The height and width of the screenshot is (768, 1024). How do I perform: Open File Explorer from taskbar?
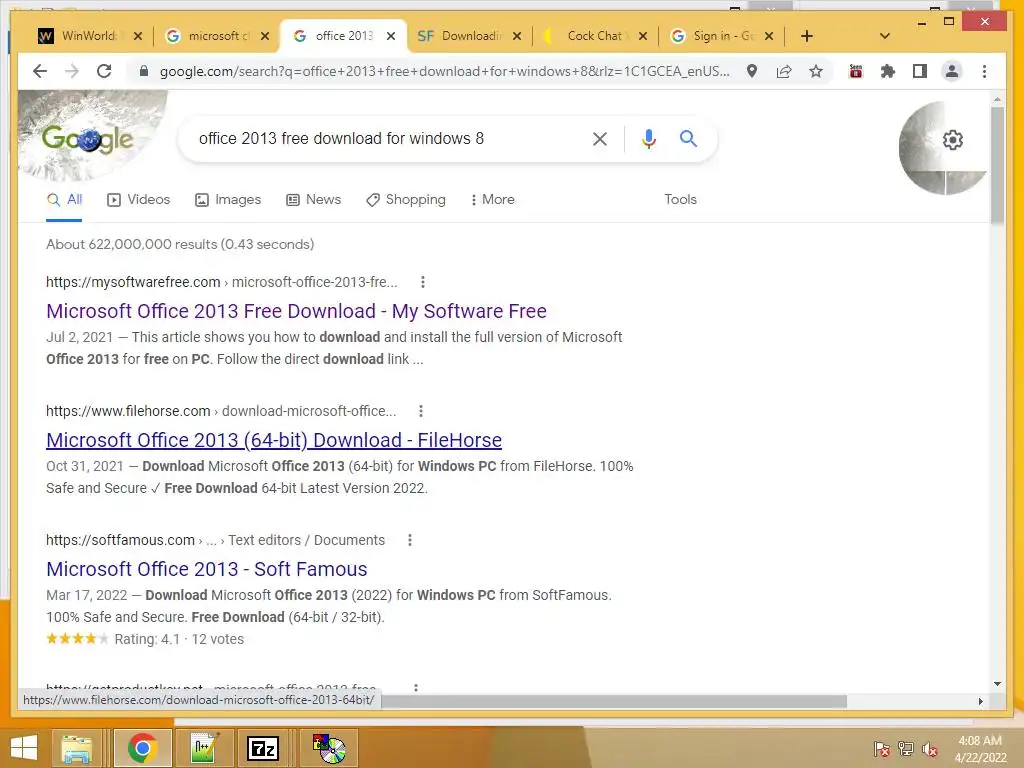(76, 748)
